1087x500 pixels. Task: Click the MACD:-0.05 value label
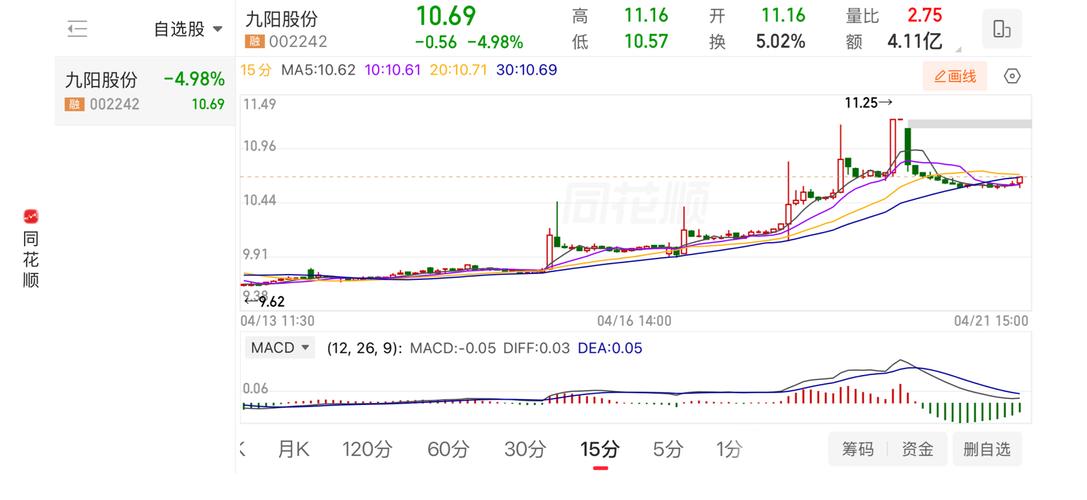(x=453, y=348)
